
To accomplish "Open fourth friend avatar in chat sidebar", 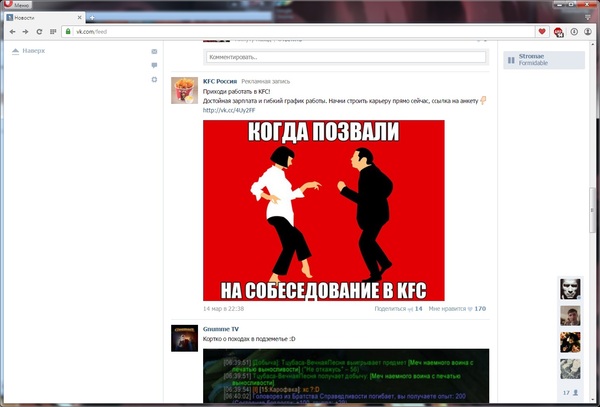I will [x=570, y=369].
